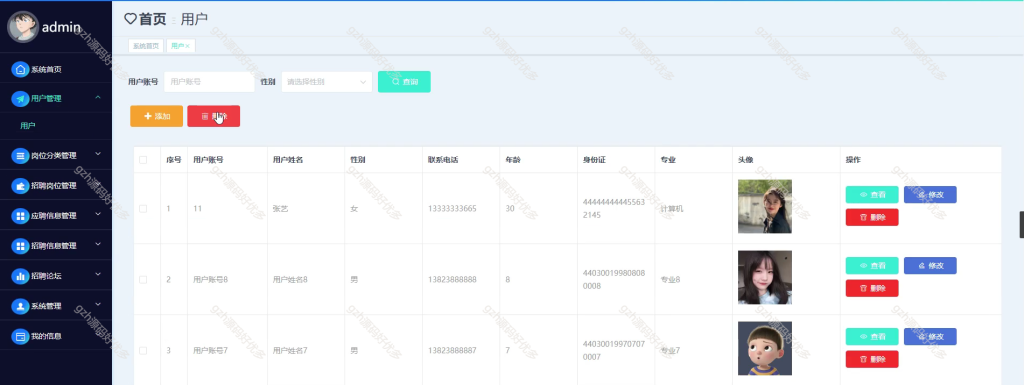Image resolution: width=1024 pixels, height=385 pixels.
Task: Click the grid icon beside 招聘信息管理
Action: tap(21, 246)
